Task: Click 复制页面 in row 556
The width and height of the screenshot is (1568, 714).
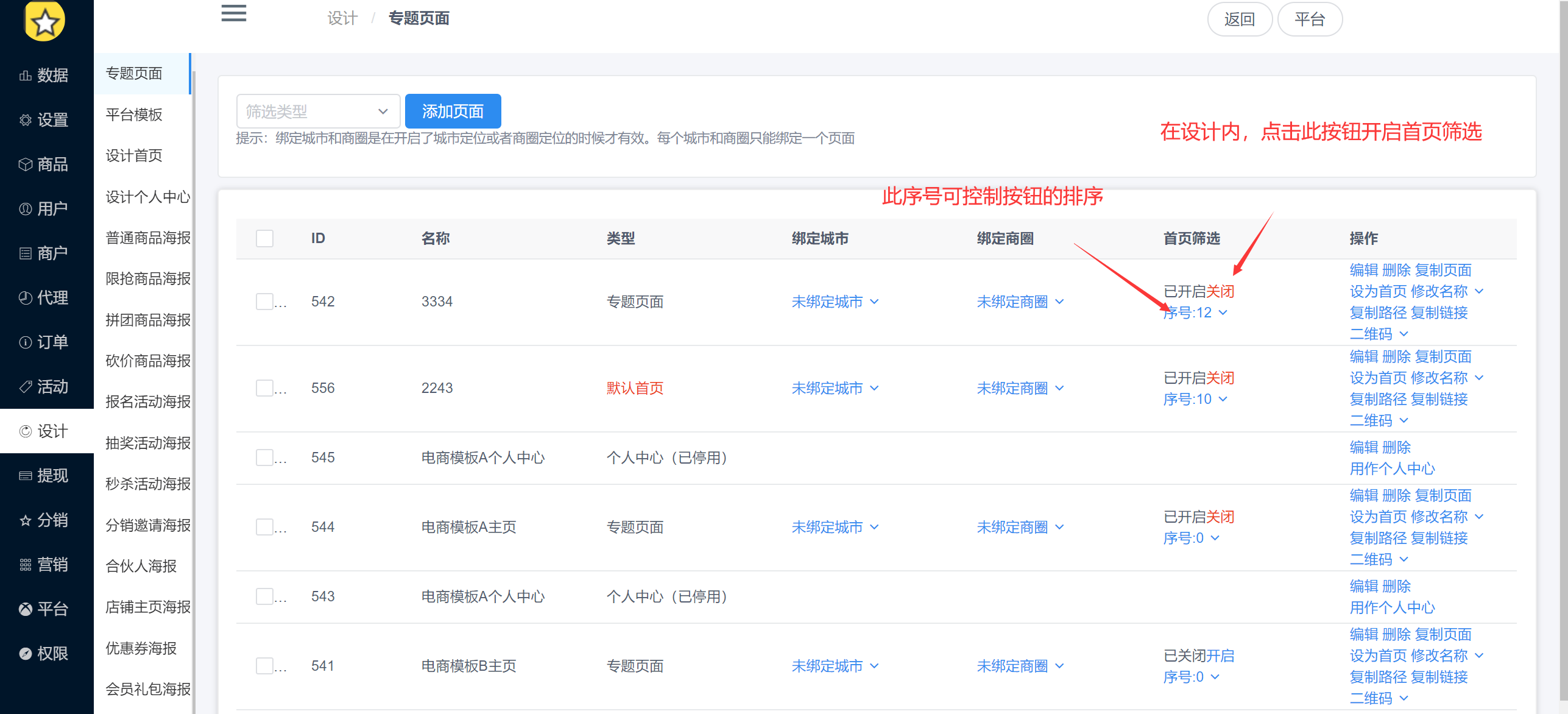Action: click(1443, 356)
